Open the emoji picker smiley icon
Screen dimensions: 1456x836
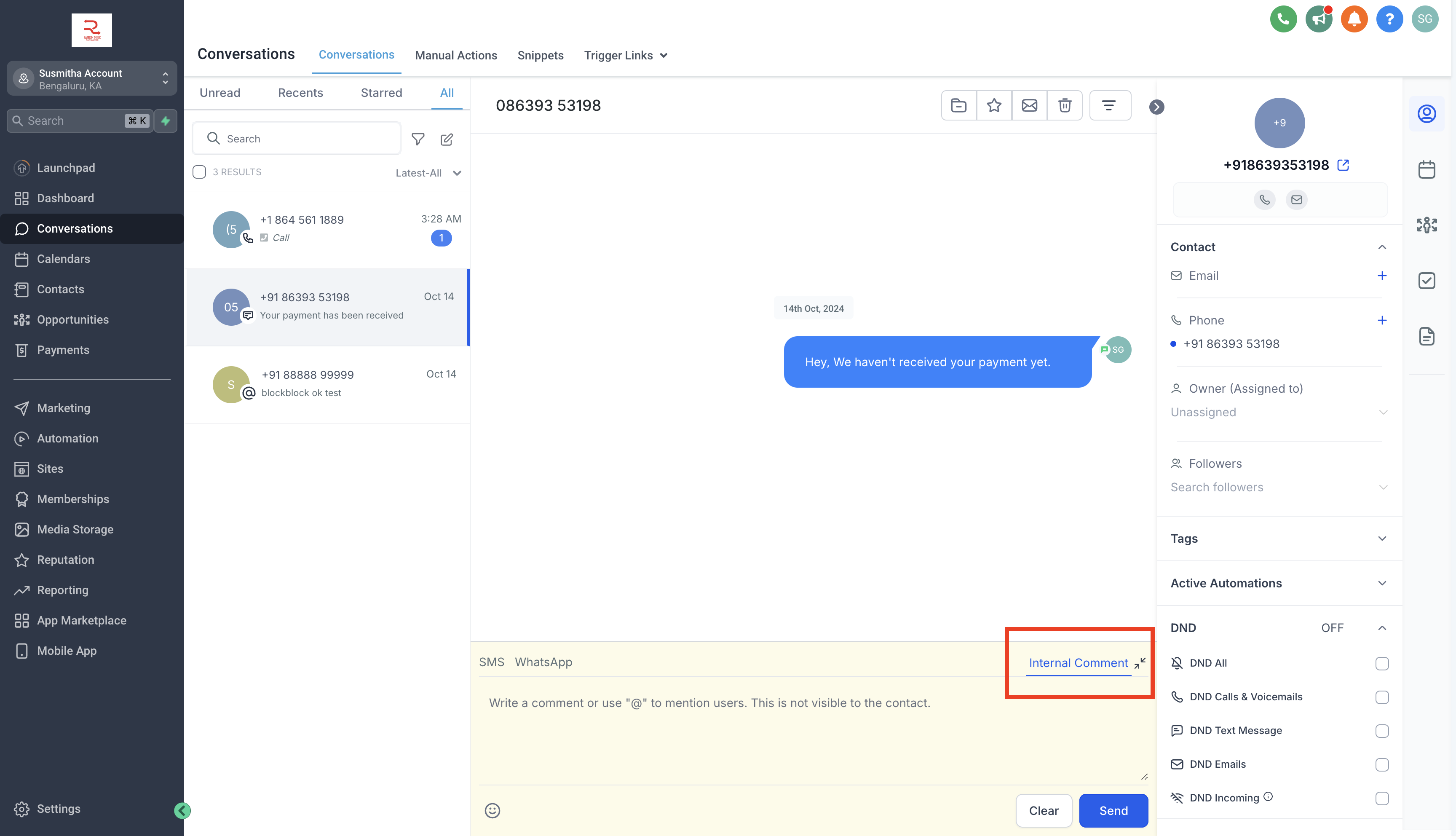(492, 810)
